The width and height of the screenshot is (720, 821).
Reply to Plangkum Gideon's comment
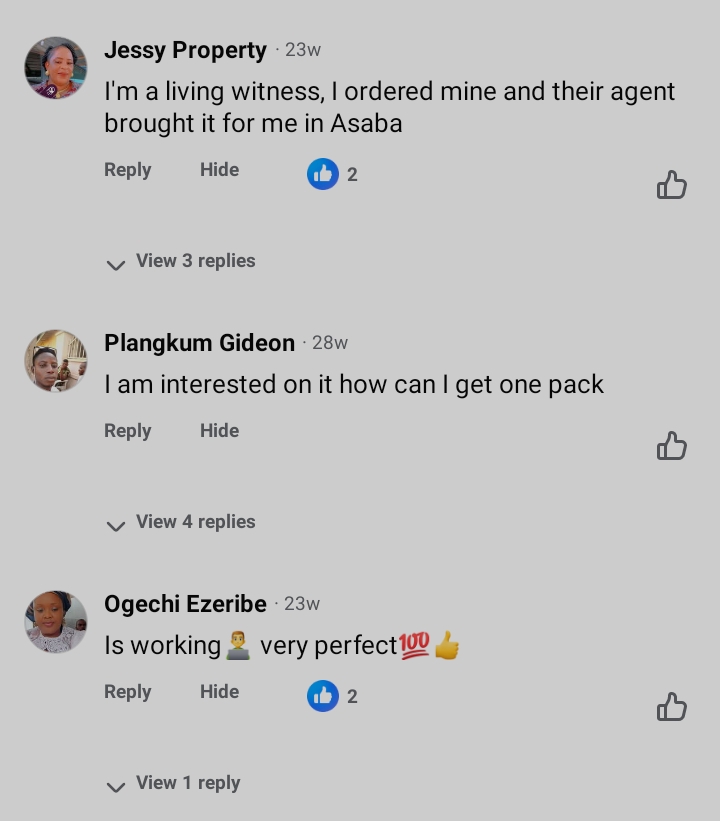pos(127,431)
